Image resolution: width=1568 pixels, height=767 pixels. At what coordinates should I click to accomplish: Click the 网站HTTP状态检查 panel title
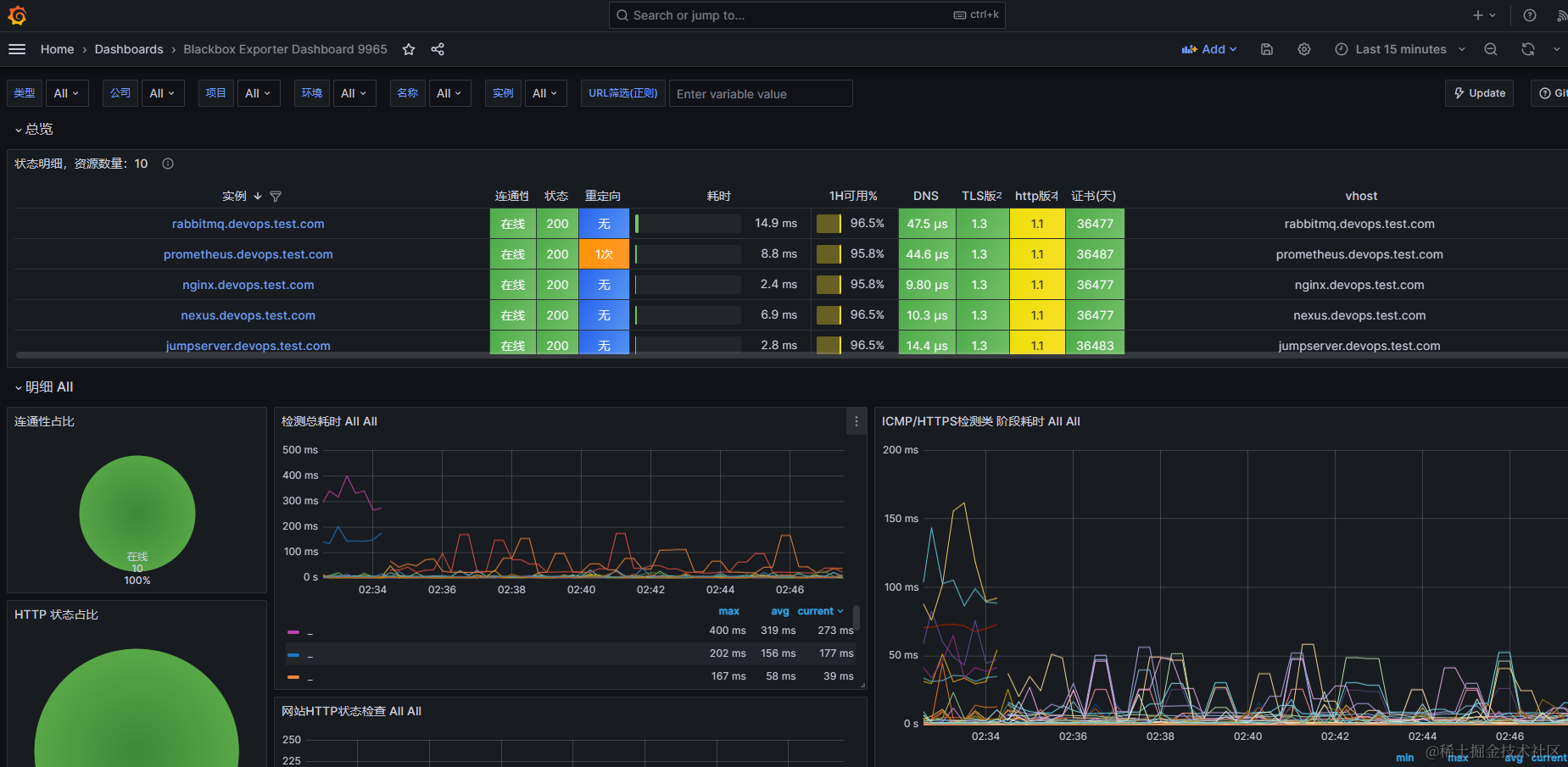click(x=351, y=711)
